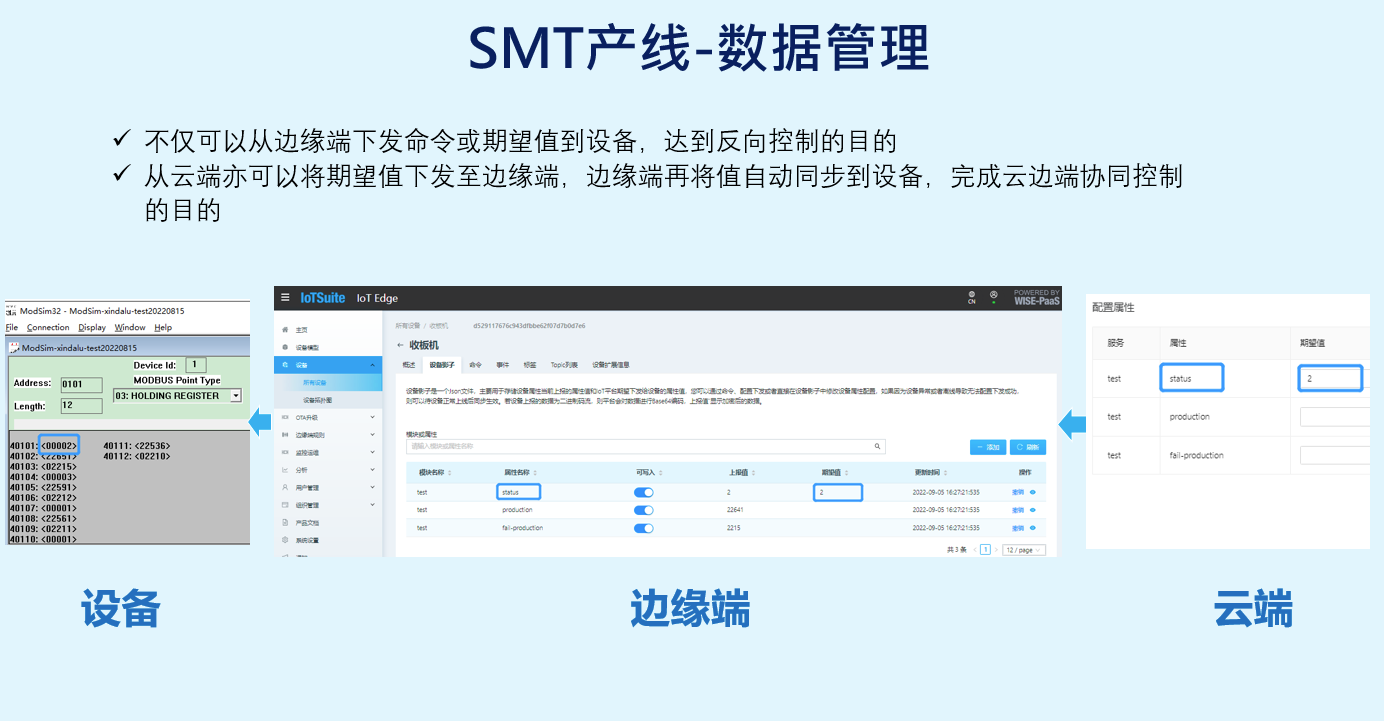Open the user account icon in IoT Edge header
The image size is (1384, 721).
point(994,297)
